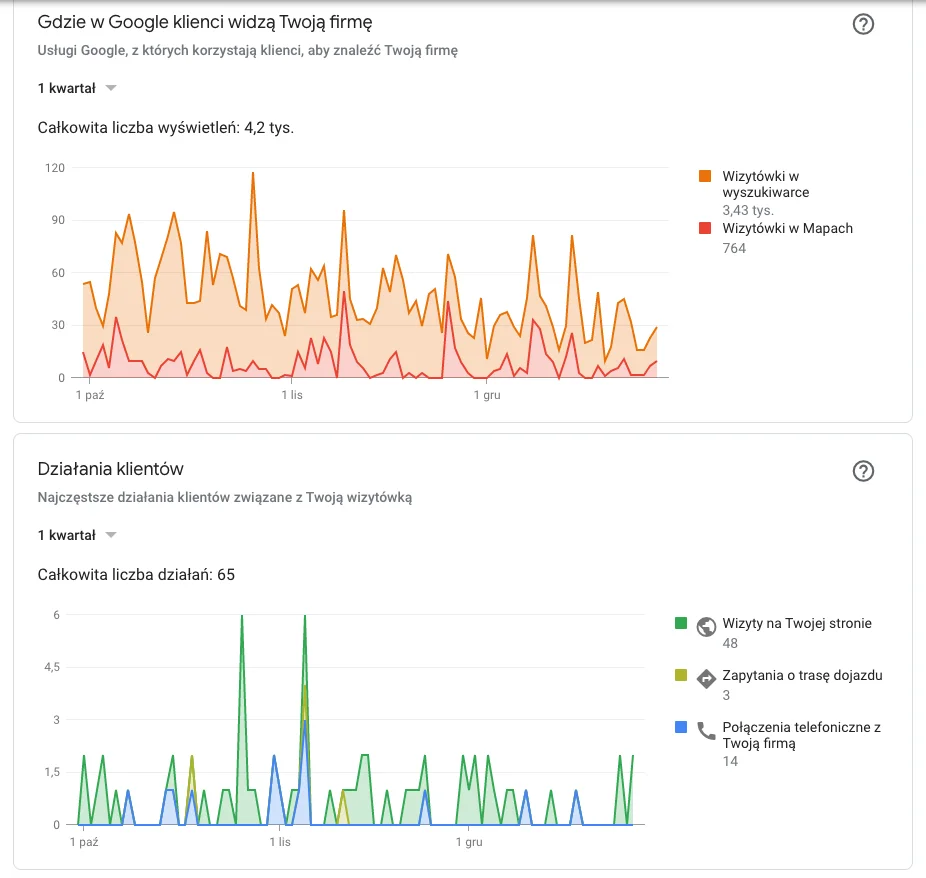926x878 pixels.
Task: Click yellow-green swatch for route requests legend
Action: tap(681, 675)
